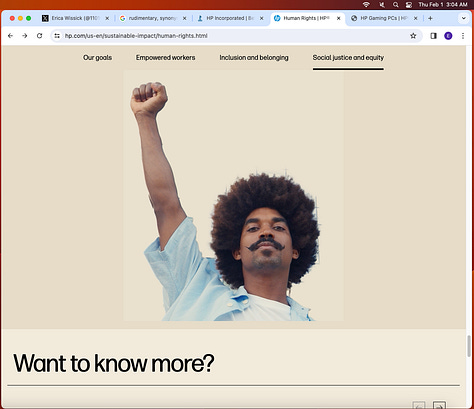Open the Wi-Fi menu bar icon
474x409 pixels.
pos(366,5)
